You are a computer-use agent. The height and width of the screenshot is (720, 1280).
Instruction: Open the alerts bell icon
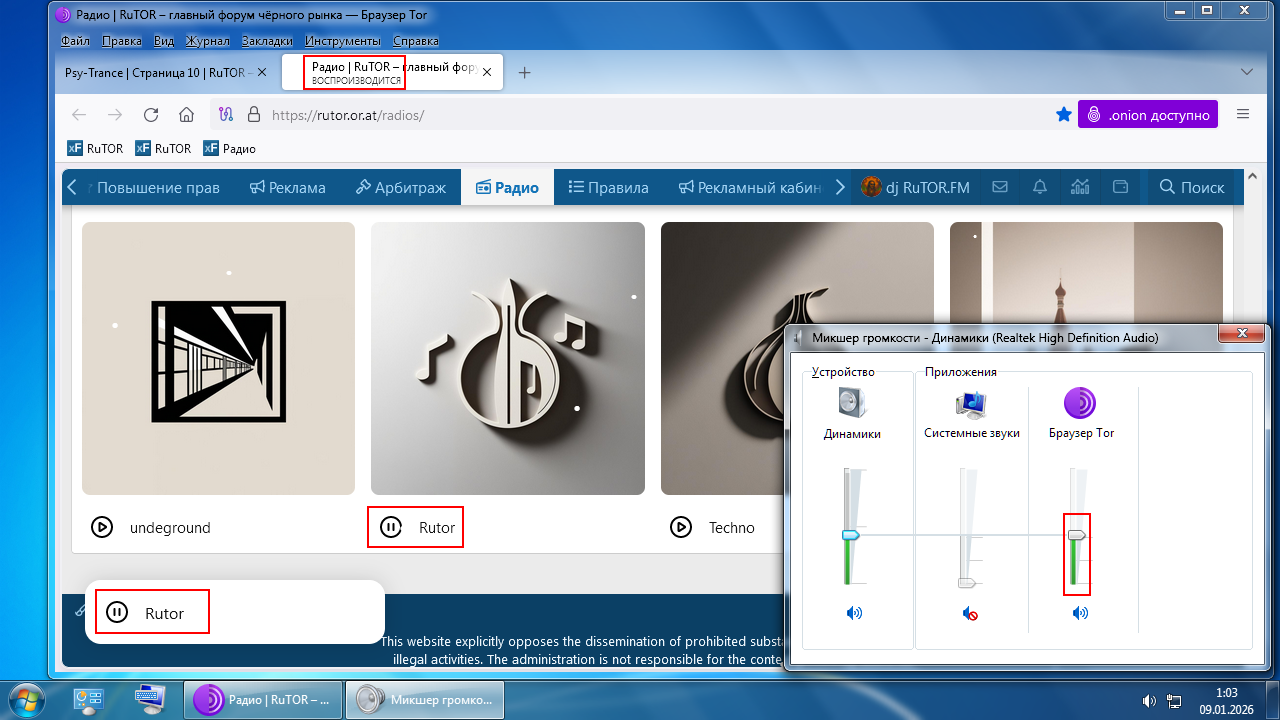(x=1040, y=187)
